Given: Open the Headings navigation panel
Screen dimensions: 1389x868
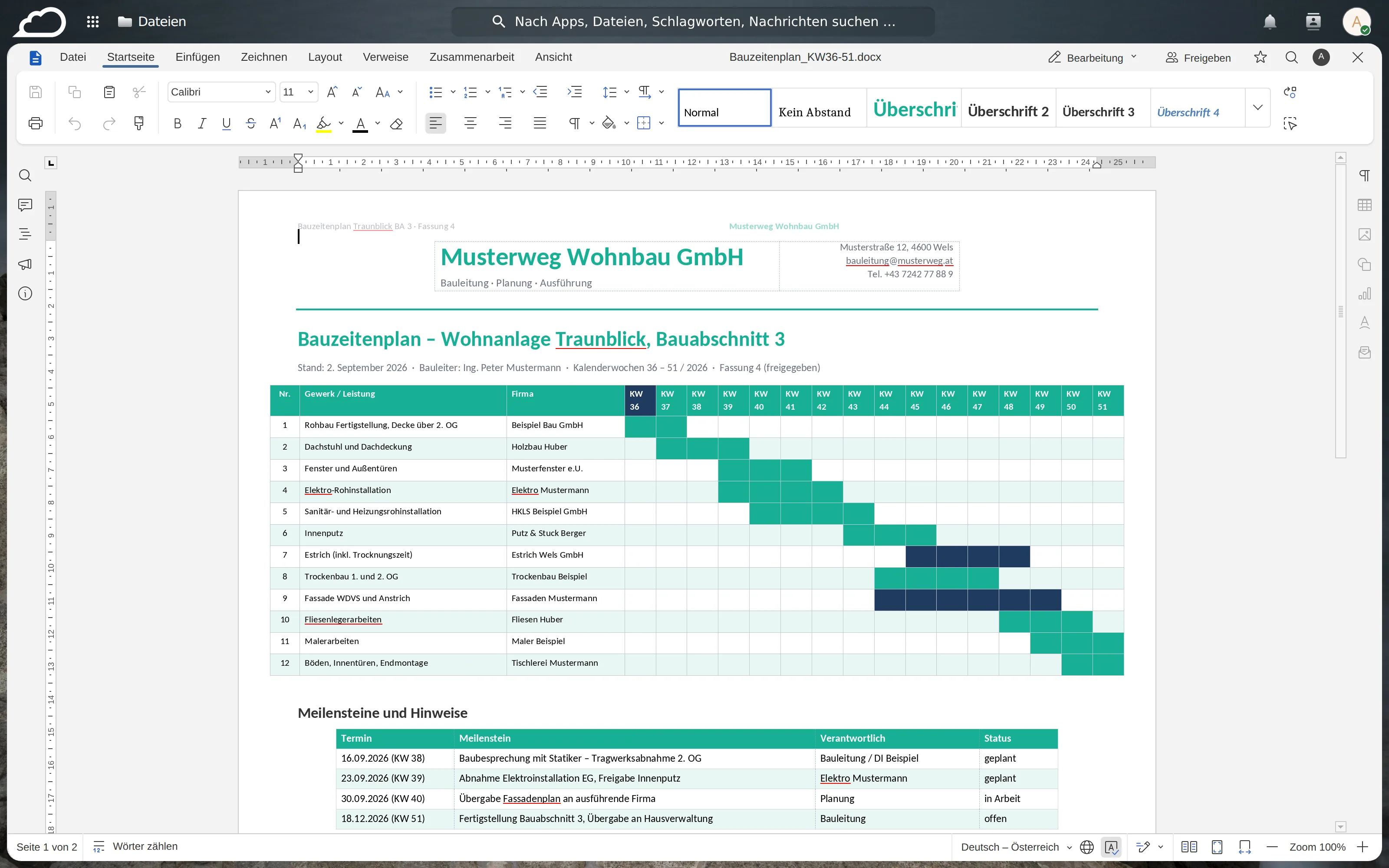Looking at the screenshot, I should coord(25,234).
